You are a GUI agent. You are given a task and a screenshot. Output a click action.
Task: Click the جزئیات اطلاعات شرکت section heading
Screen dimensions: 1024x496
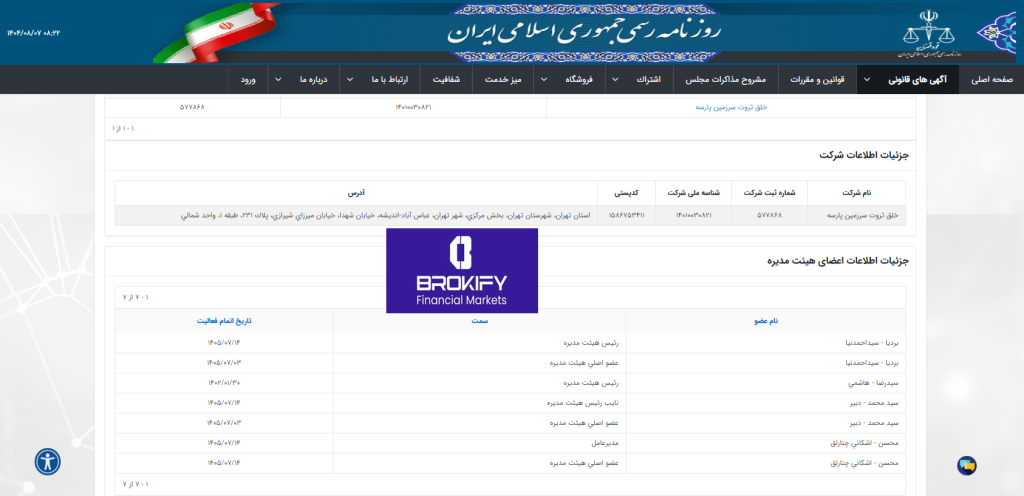[x=865, y=155]
